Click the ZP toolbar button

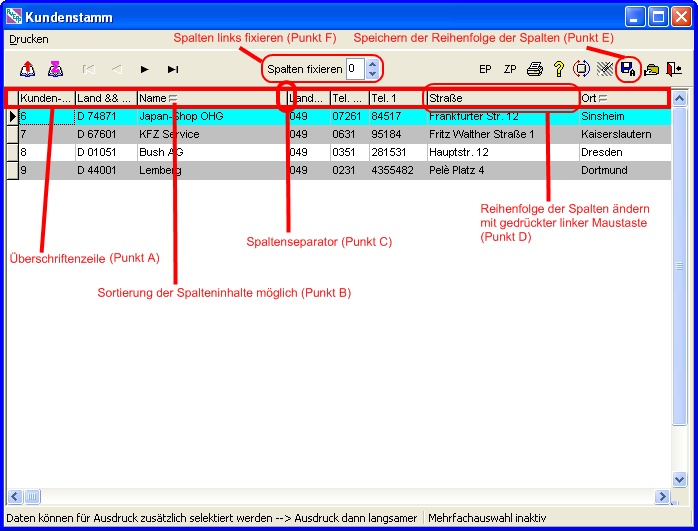510,69
